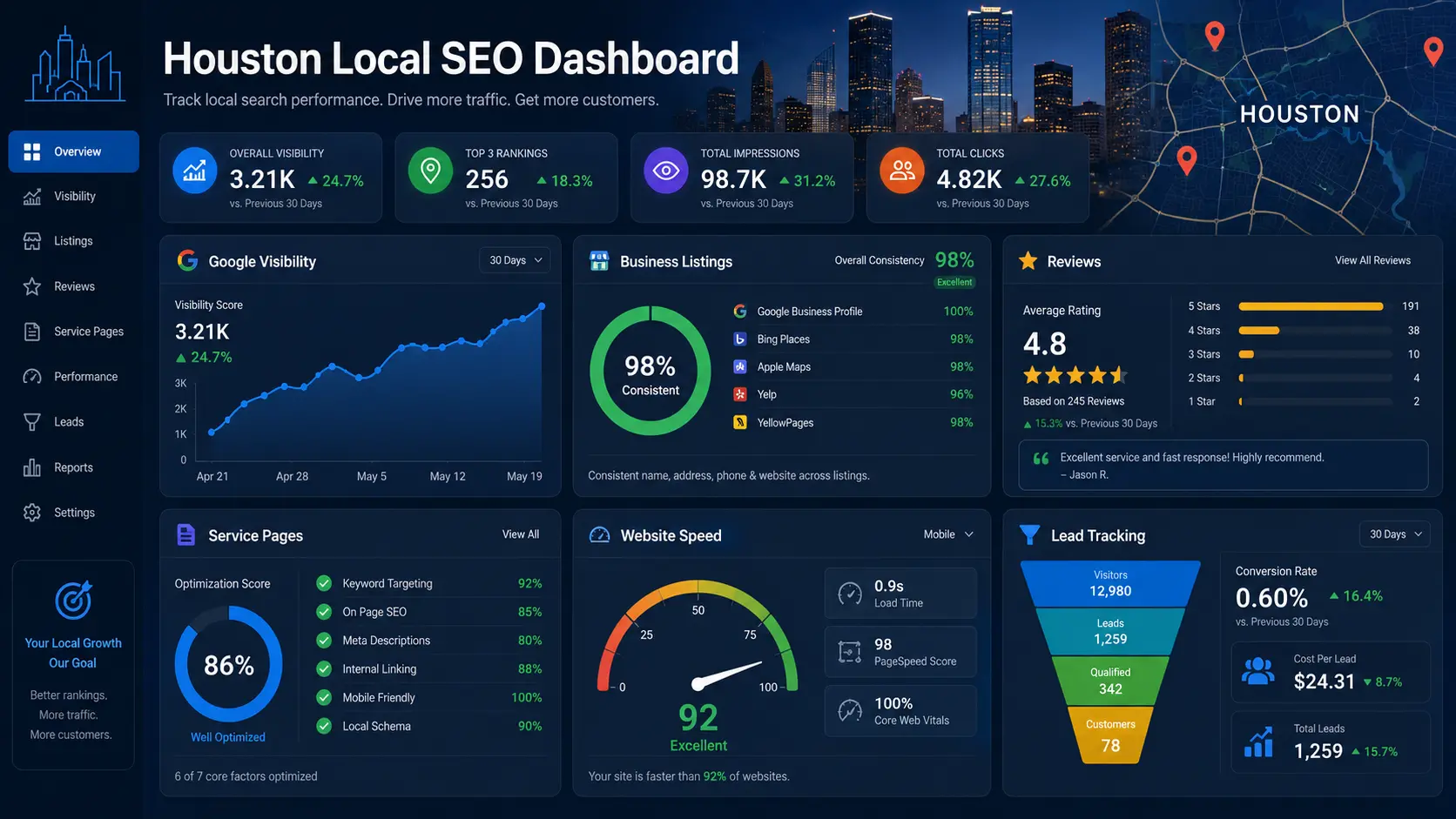Click the Google G logo in Google Visibility
Viewport: 1456px width, 819px height.
(x=187, y=260)
